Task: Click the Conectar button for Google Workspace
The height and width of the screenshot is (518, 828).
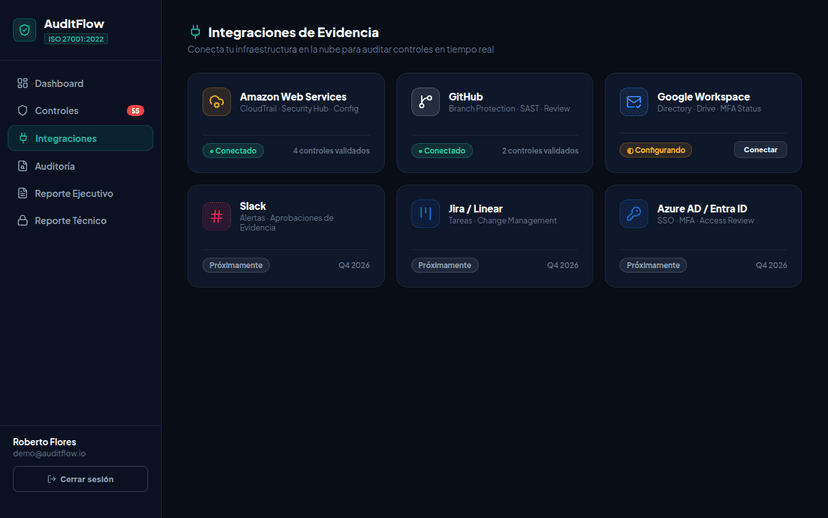Action: pos(760,150)
